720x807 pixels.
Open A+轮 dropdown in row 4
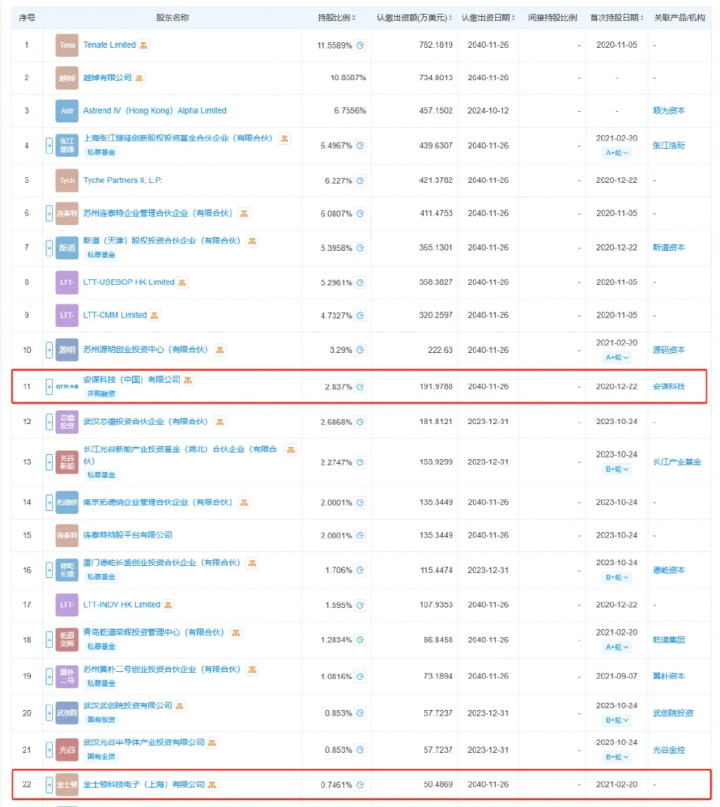[x=617, y=153]
